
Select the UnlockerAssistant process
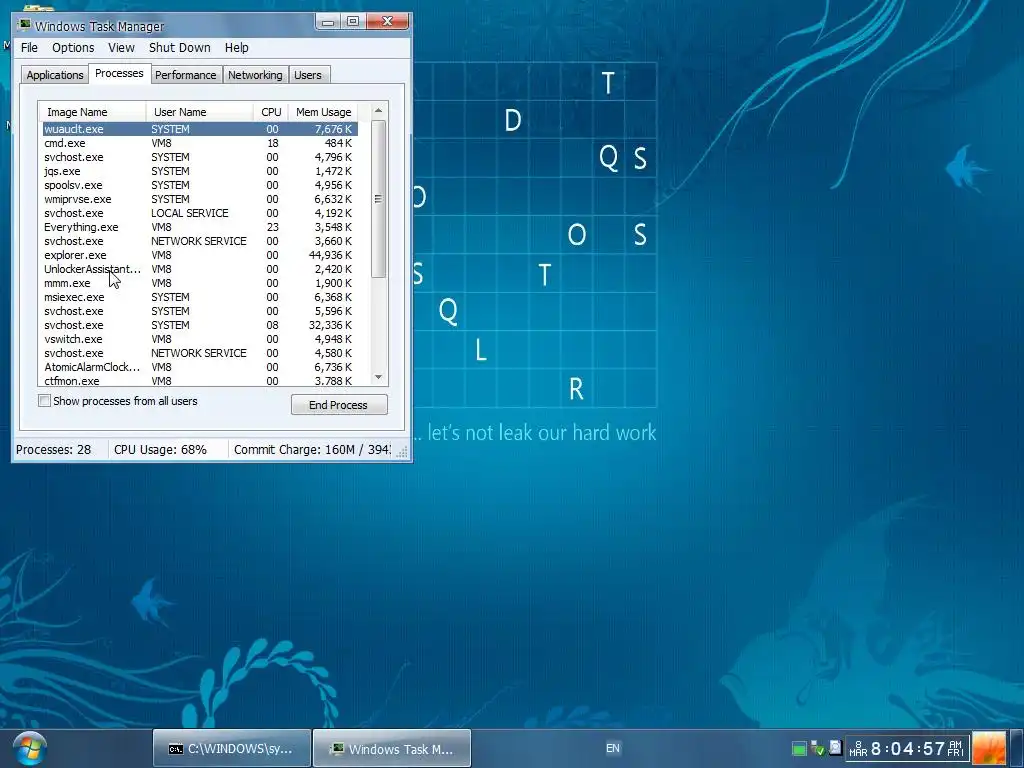[200, 269]
